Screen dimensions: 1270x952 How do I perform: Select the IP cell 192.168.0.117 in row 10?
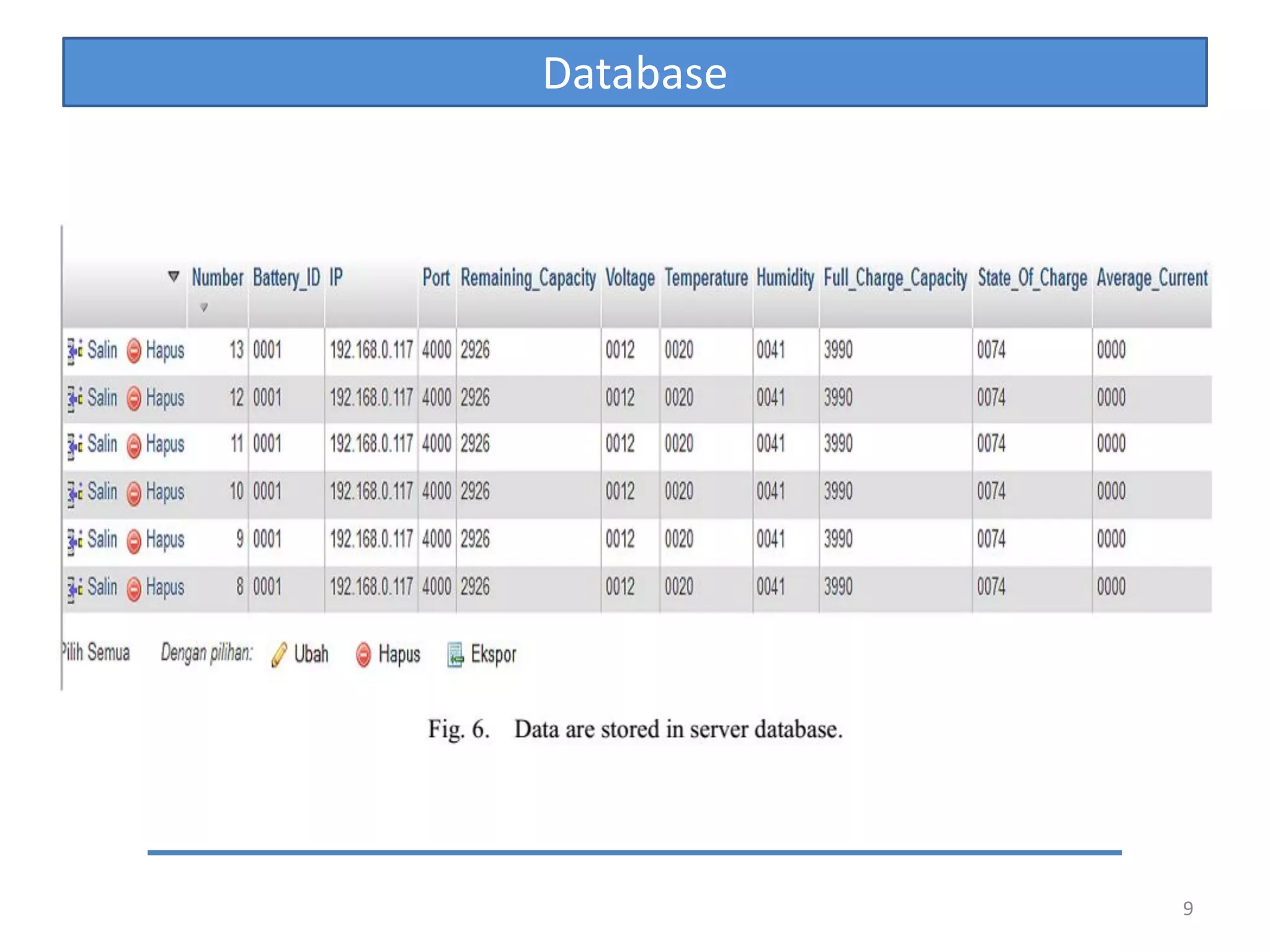[x=371, y=492]
